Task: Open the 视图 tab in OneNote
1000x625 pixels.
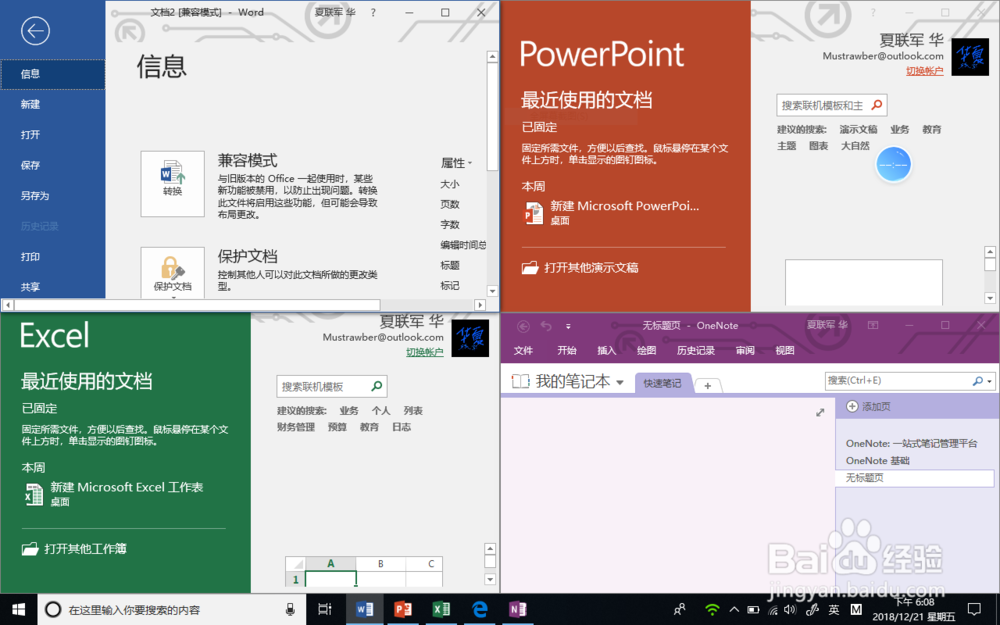Action: click(x=784, y=351)
